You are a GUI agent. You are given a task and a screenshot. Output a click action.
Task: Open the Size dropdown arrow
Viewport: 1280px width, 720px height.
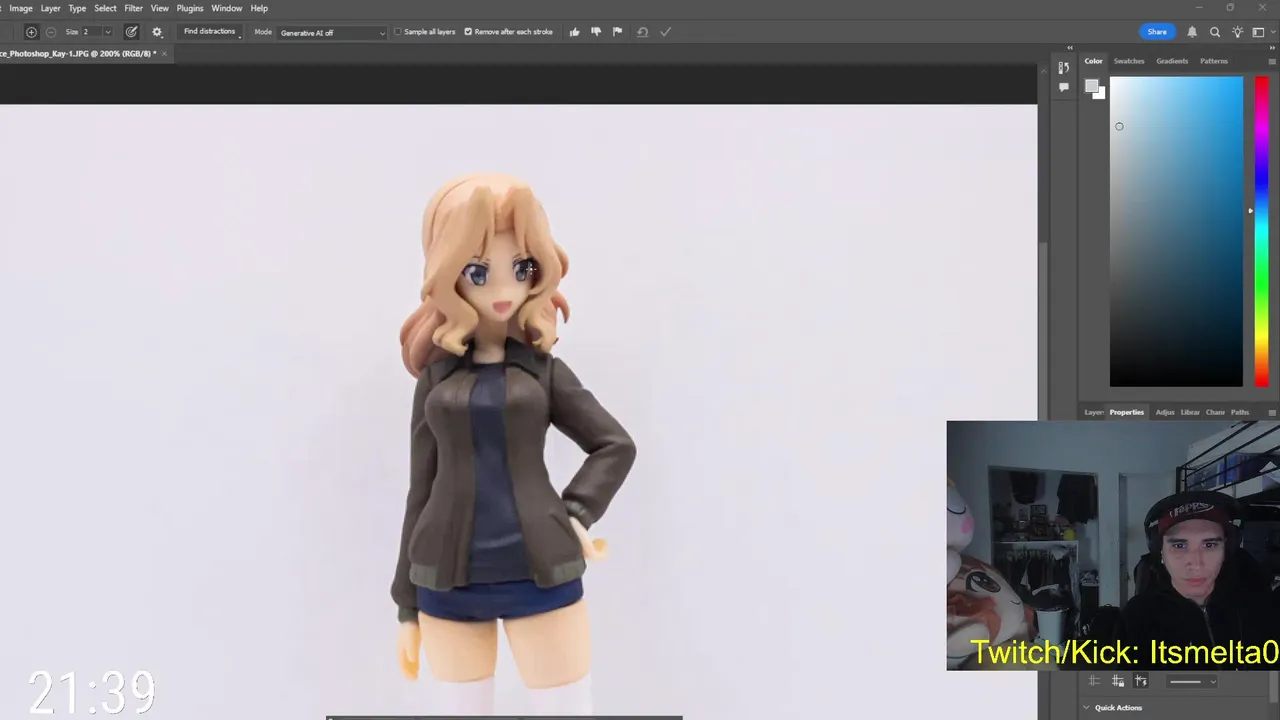click(108, 32)
